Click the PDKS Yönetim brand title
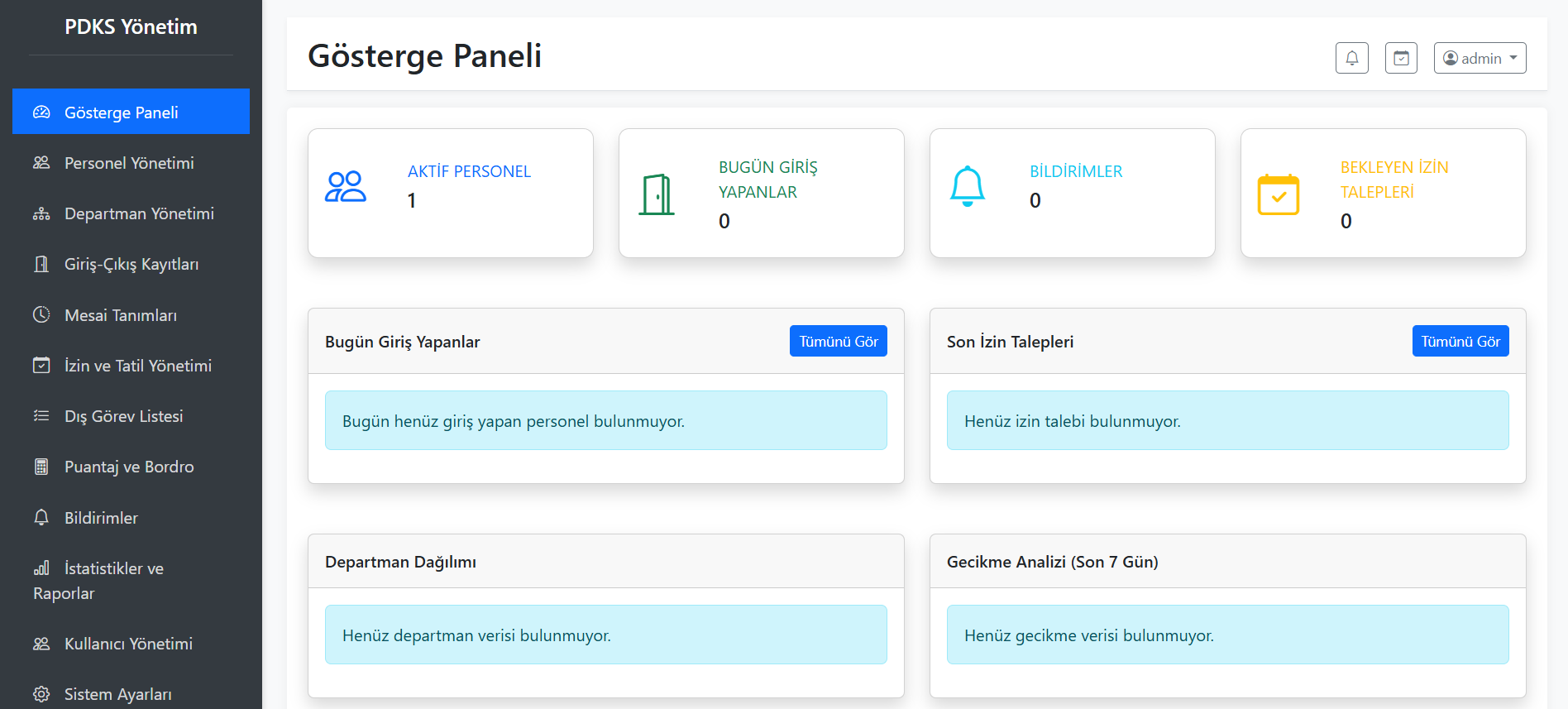1568x709 pixels. (x=131, y=27)
